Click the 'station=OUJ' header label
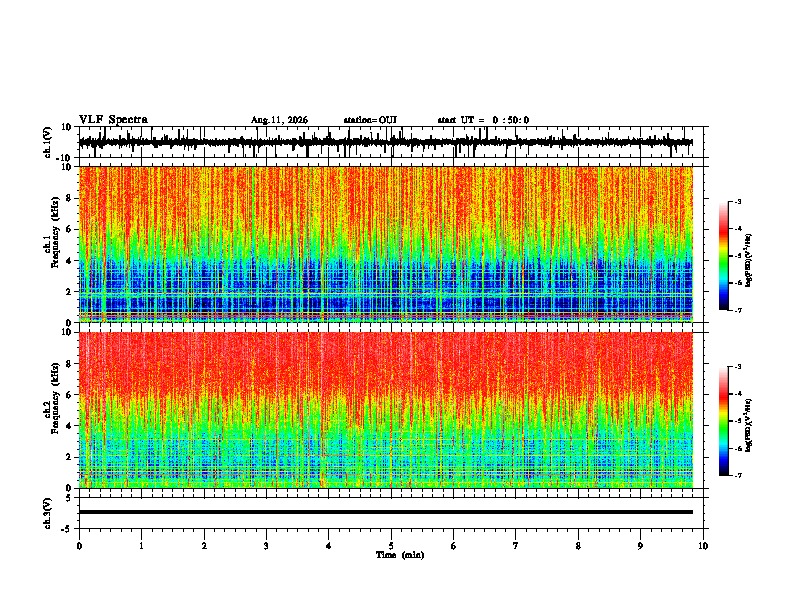792x612 pixels. point(370,120)
